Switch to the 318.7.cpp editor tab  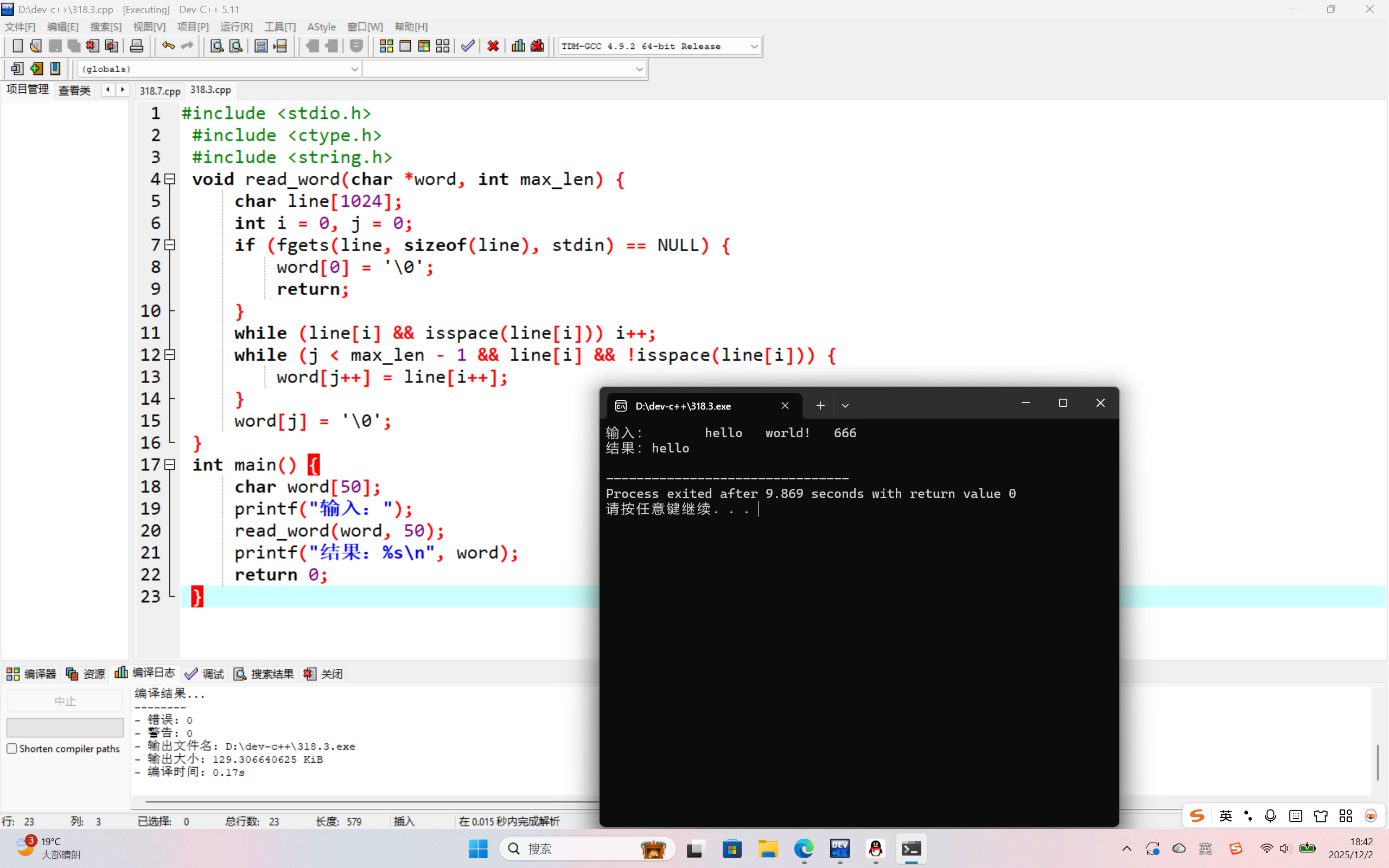point(160,91)
